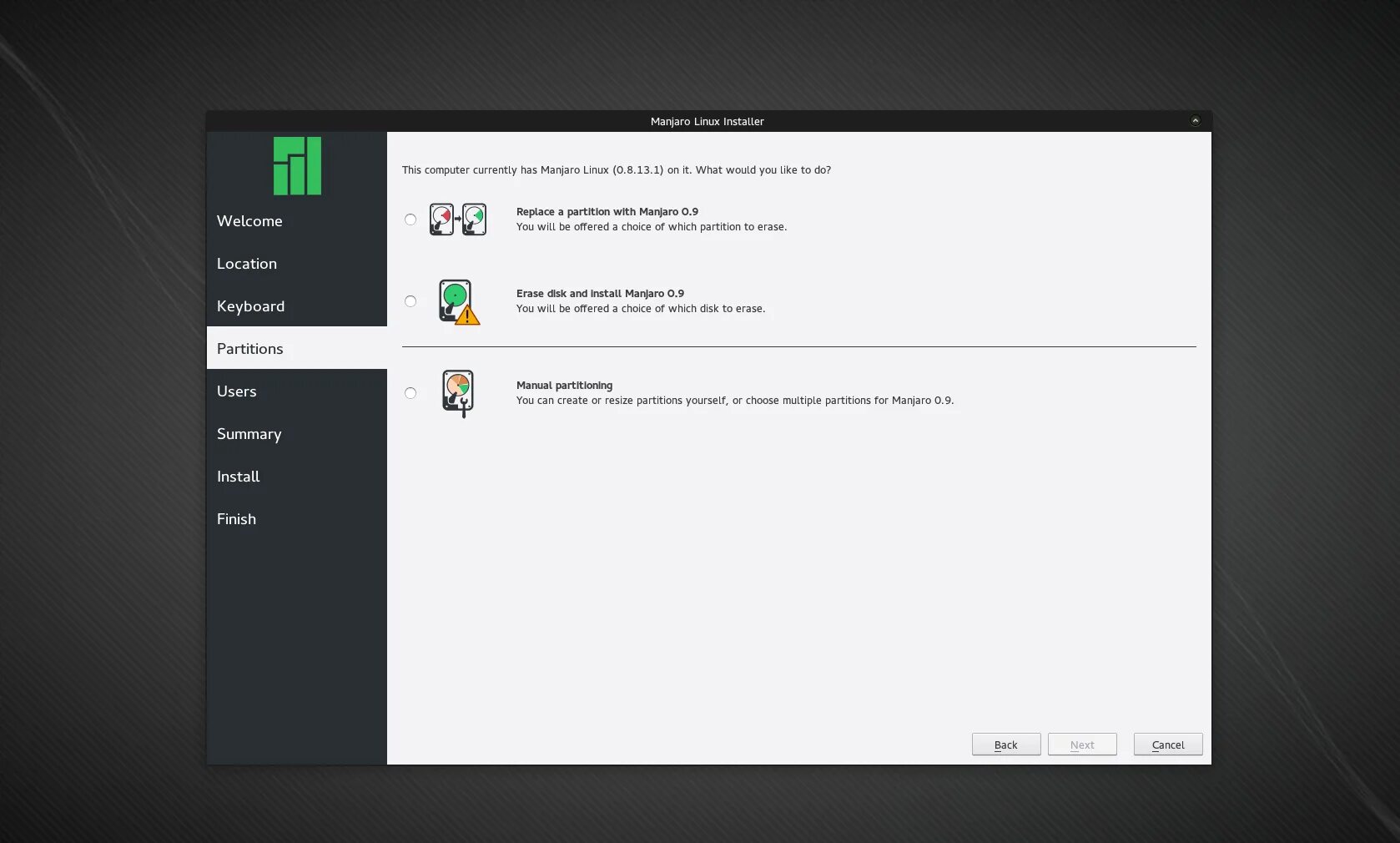Open the Welcome step in the sidebar
The width and height of the screenshot is (1400, 843).
249,221
